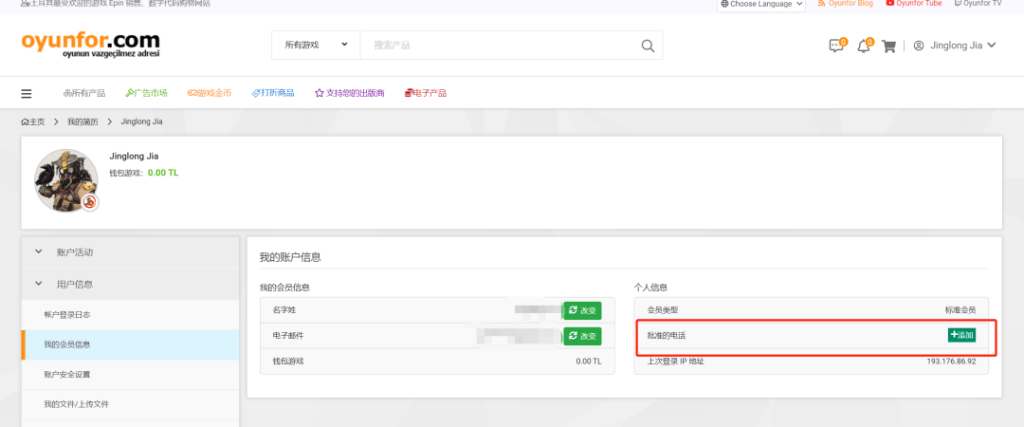The image size is (1024, 427).
Task: Click into the 搜索产品 search field
Action: point(500,45)
